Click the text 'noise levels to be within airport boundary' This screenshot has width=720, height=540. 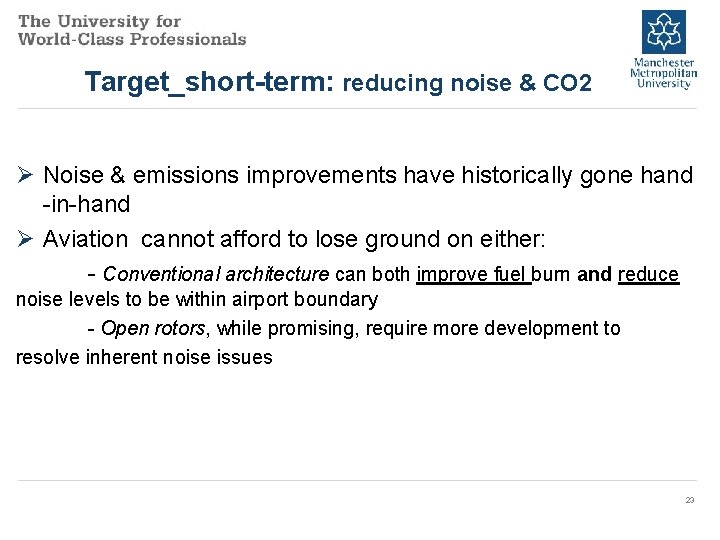click(197, 299)
